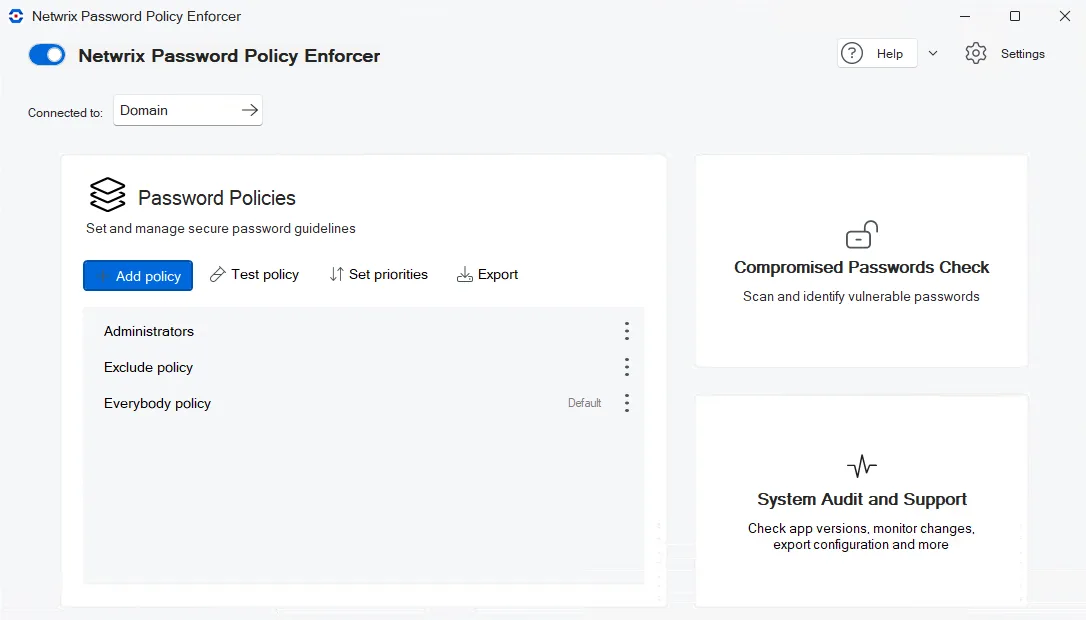Click the Default tag on Everybody policy
The width and height of the screenshot is (1086, 620).
(x=585, y=403)
